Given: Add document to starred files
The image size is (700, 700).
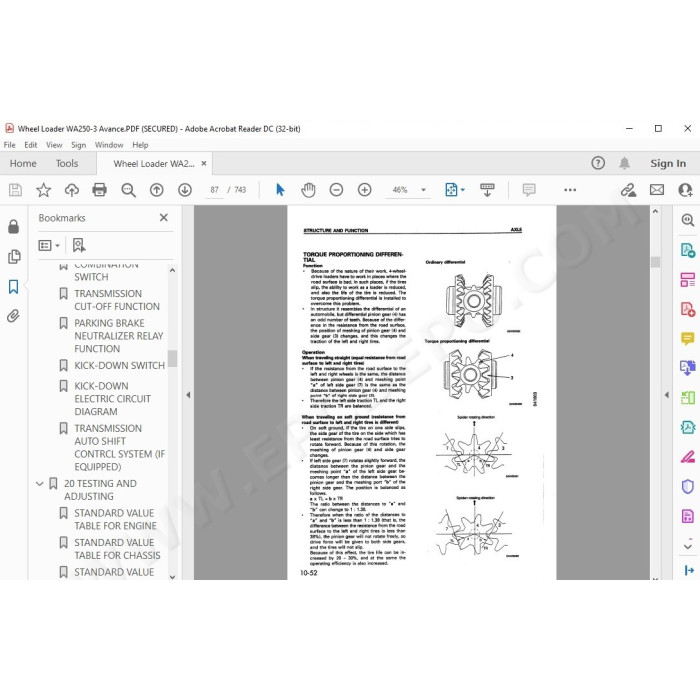Looking at the screenshot, I should pos(43,190).
